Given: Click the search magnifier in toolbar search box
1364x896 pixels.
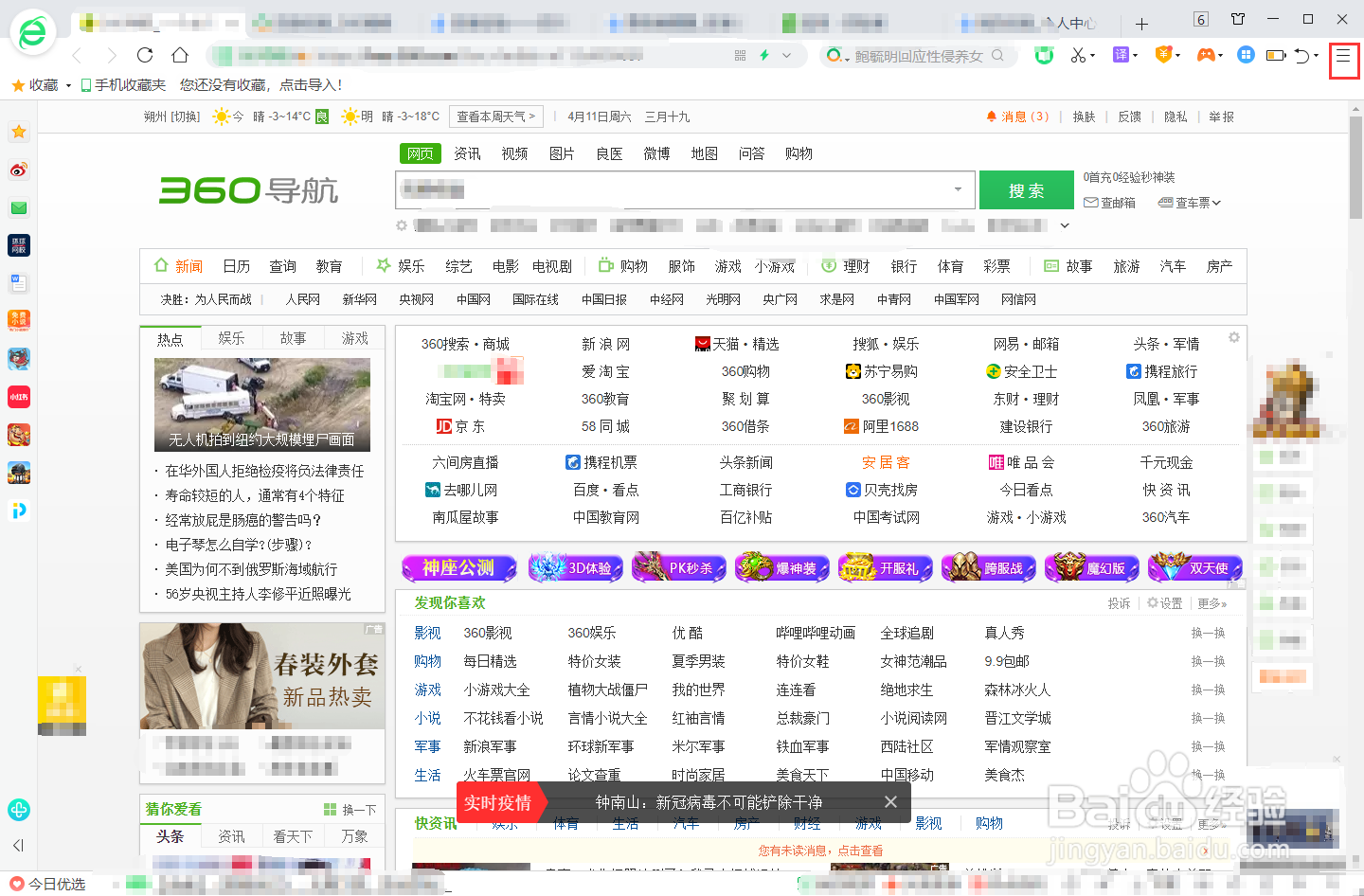Looking at the screenshot, I should click(997, 56).
